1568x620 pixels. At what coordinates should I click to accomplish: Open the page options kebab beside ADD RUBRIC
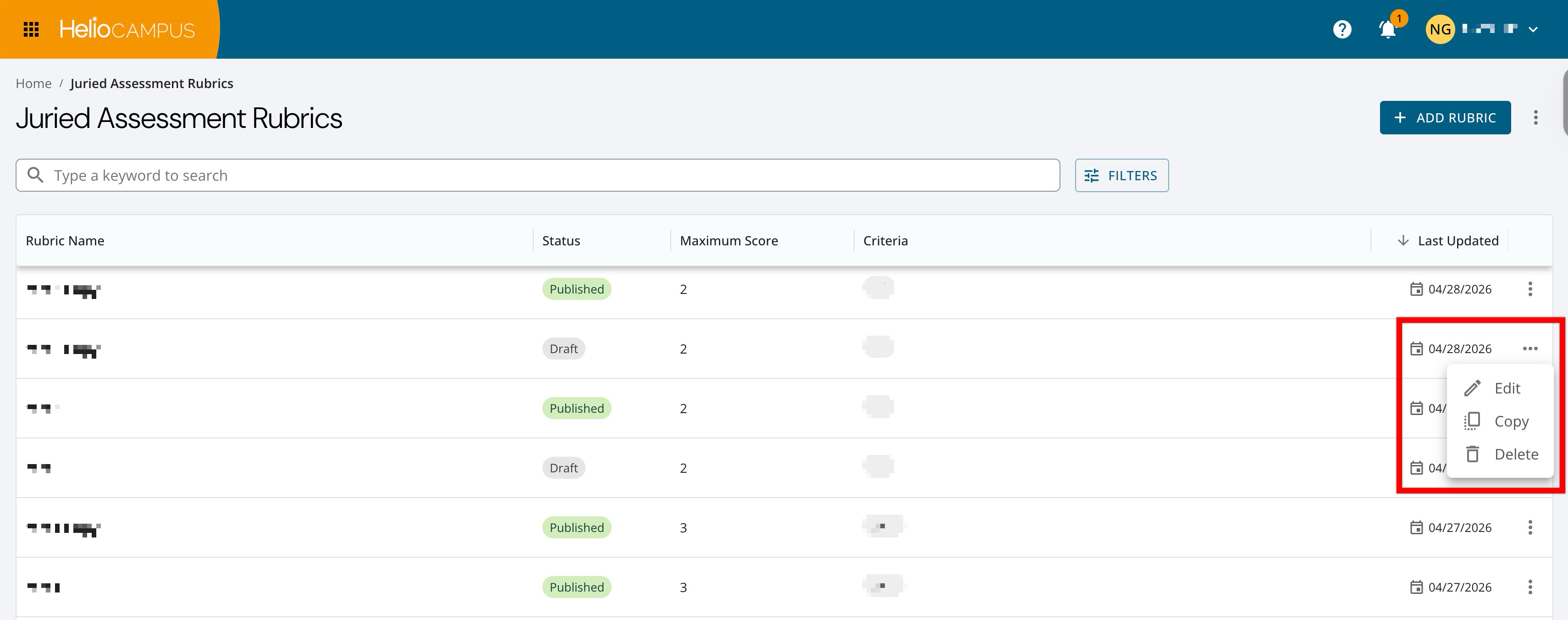[1536, 117]
